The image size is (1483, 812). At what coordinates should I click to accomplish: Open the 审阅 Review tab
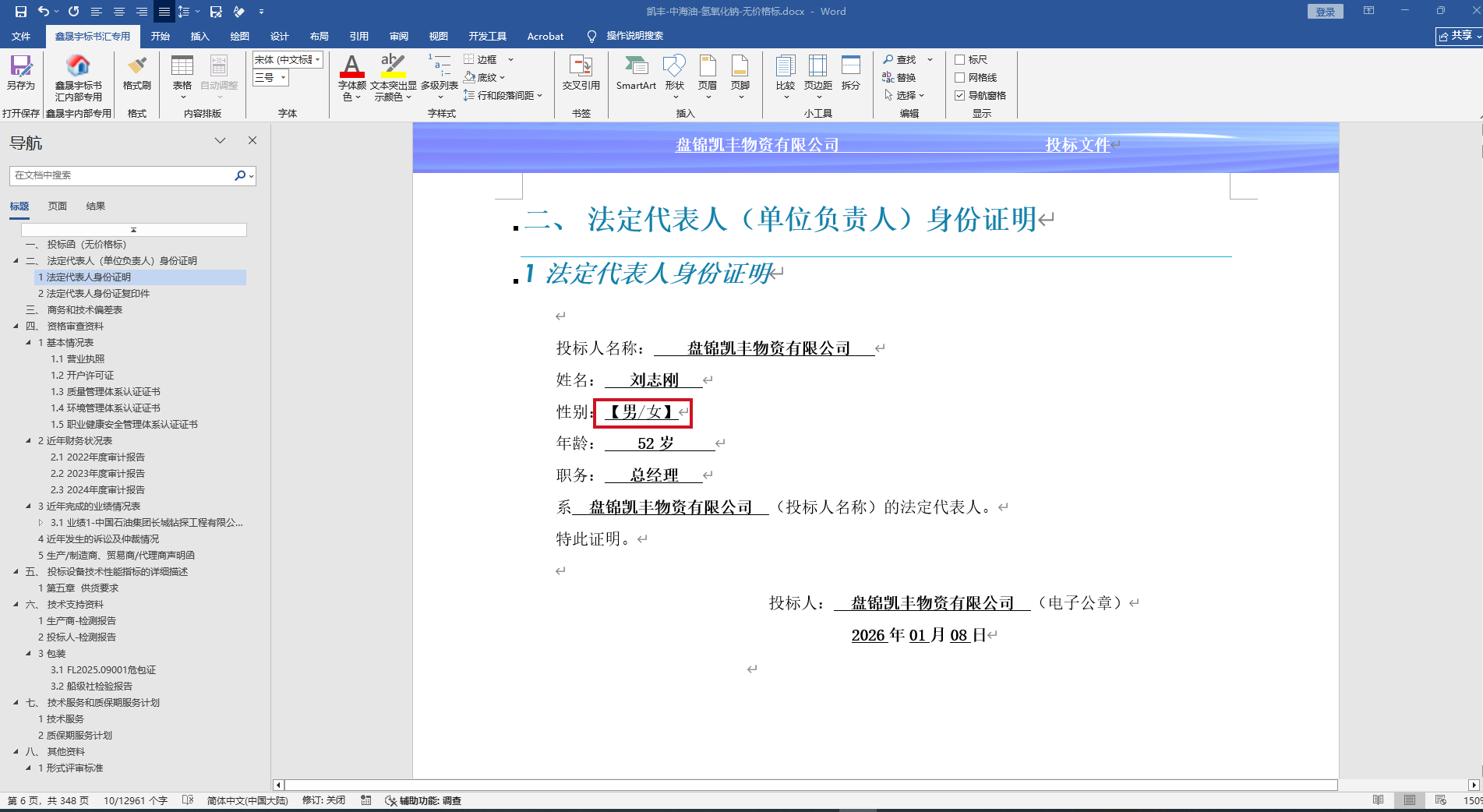click(399, 36)
